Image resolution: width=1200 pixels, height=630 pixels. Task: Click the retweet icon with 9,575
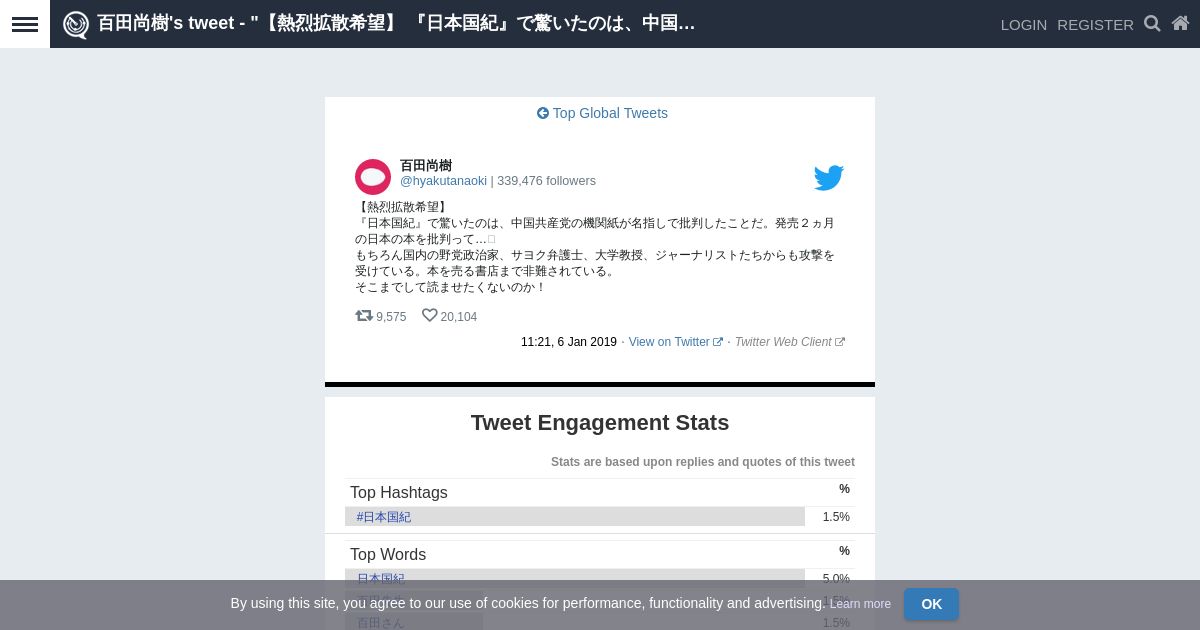(x=364, y=316)
